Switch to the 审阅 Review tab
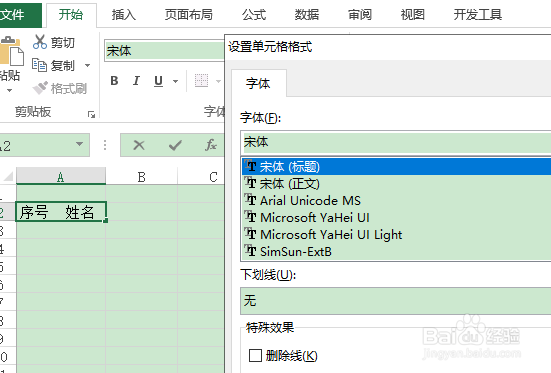The image size is (551, 373). click(360, 15)
